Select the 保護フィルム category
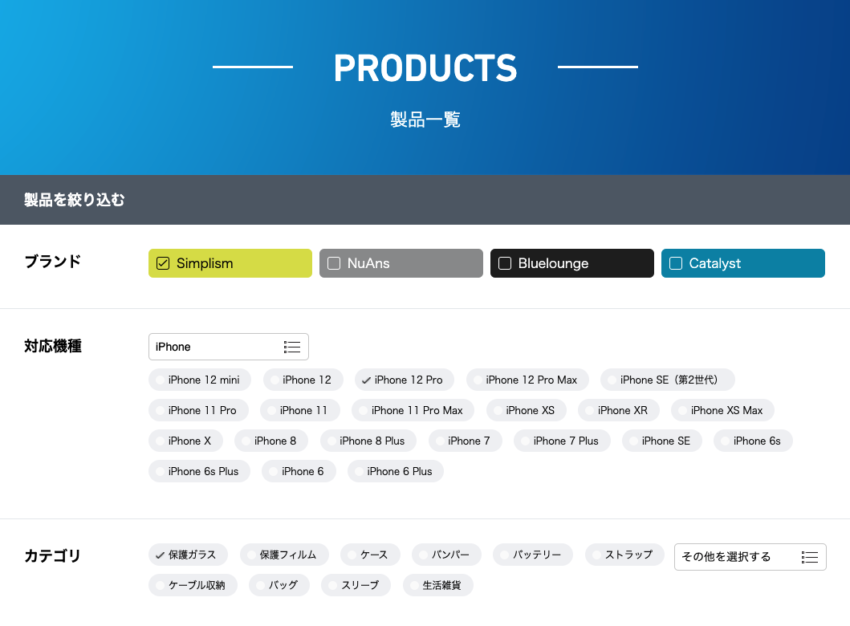The height and width of the screenshot is (626, 850). pyautogui.click(x=284, y=554)
